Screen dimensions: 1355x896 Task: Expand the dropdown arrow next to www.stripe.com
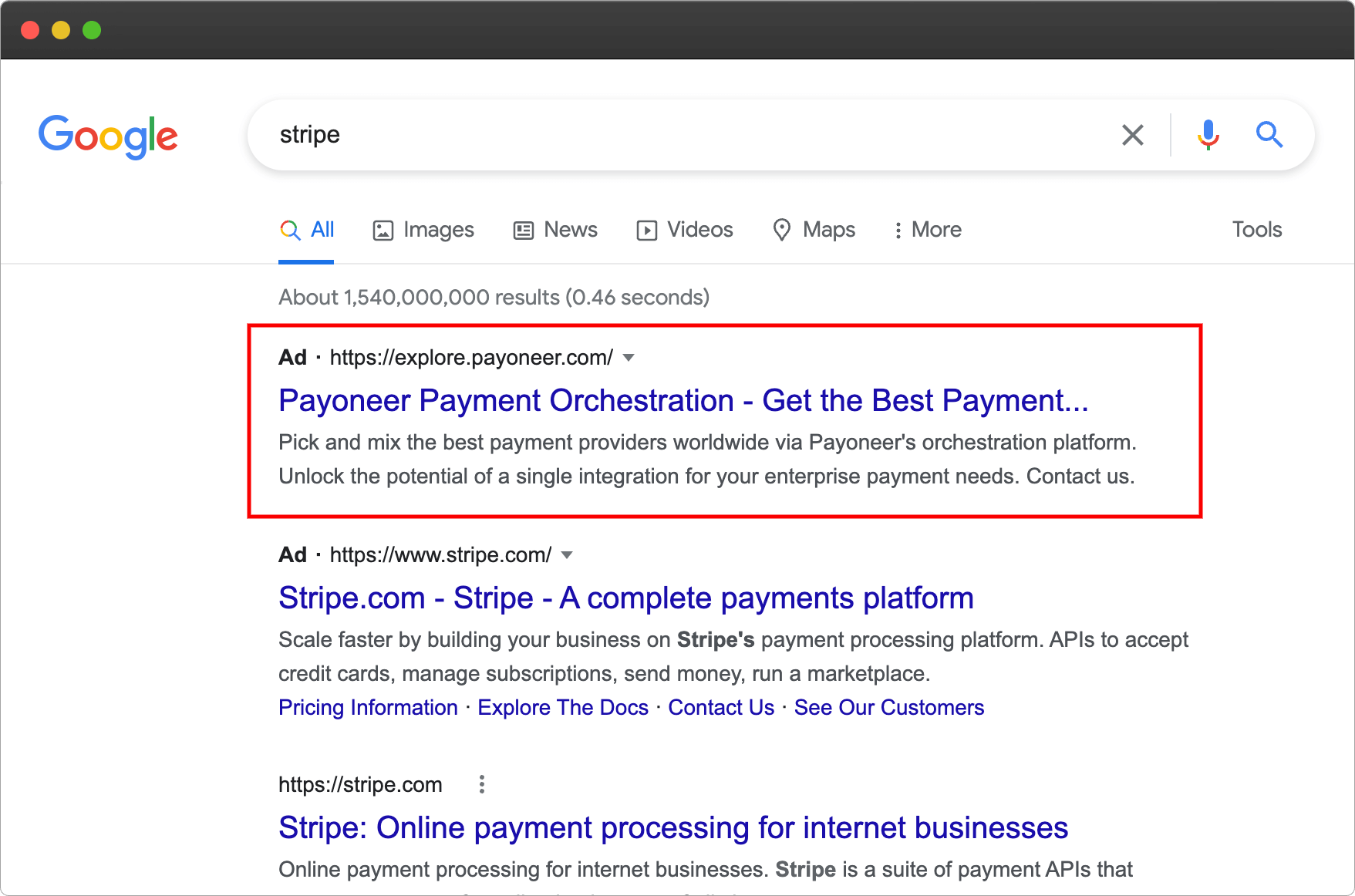[x=567, y=555]
